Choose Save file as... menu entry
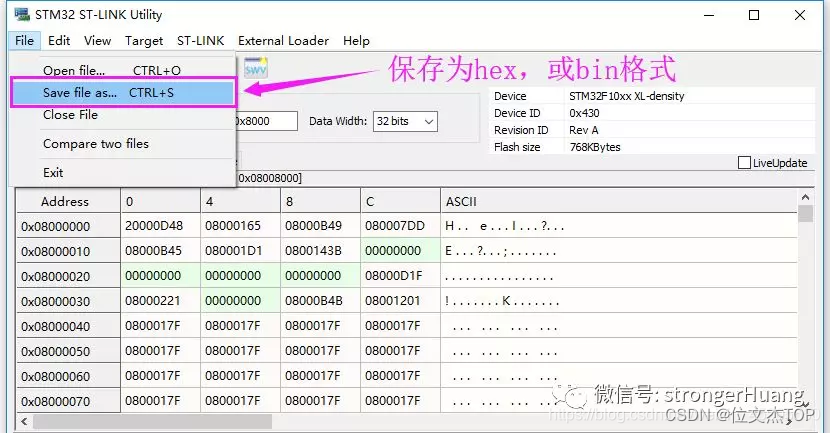This screenshot has height=433, width=830. pos(123,93)
